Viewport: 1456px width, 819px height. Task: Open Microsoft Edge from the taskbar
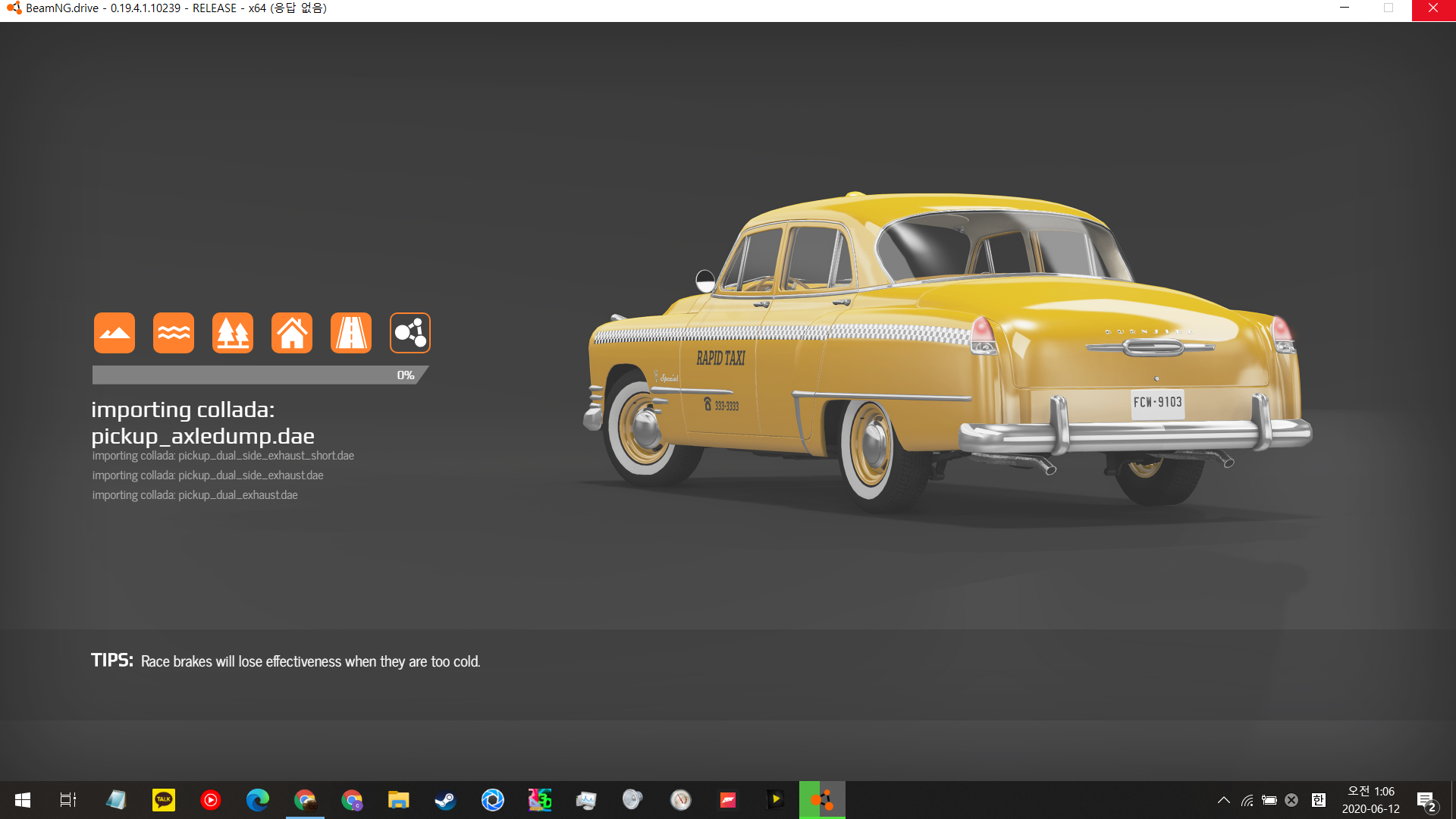258,800
